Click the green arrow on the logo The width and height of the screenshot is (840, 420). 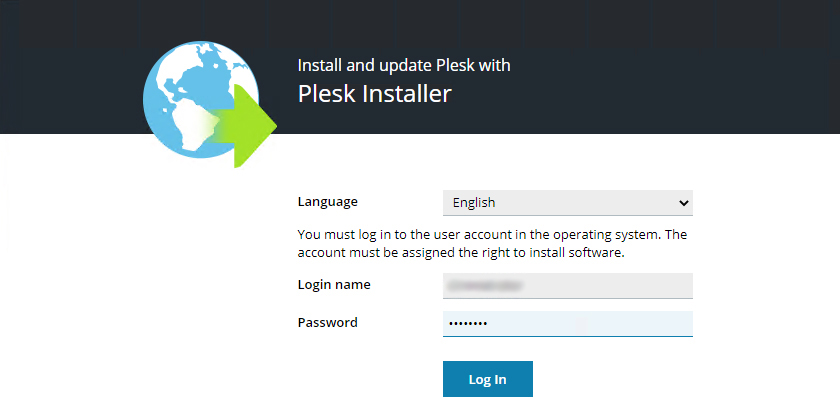[x=250, y=125]
